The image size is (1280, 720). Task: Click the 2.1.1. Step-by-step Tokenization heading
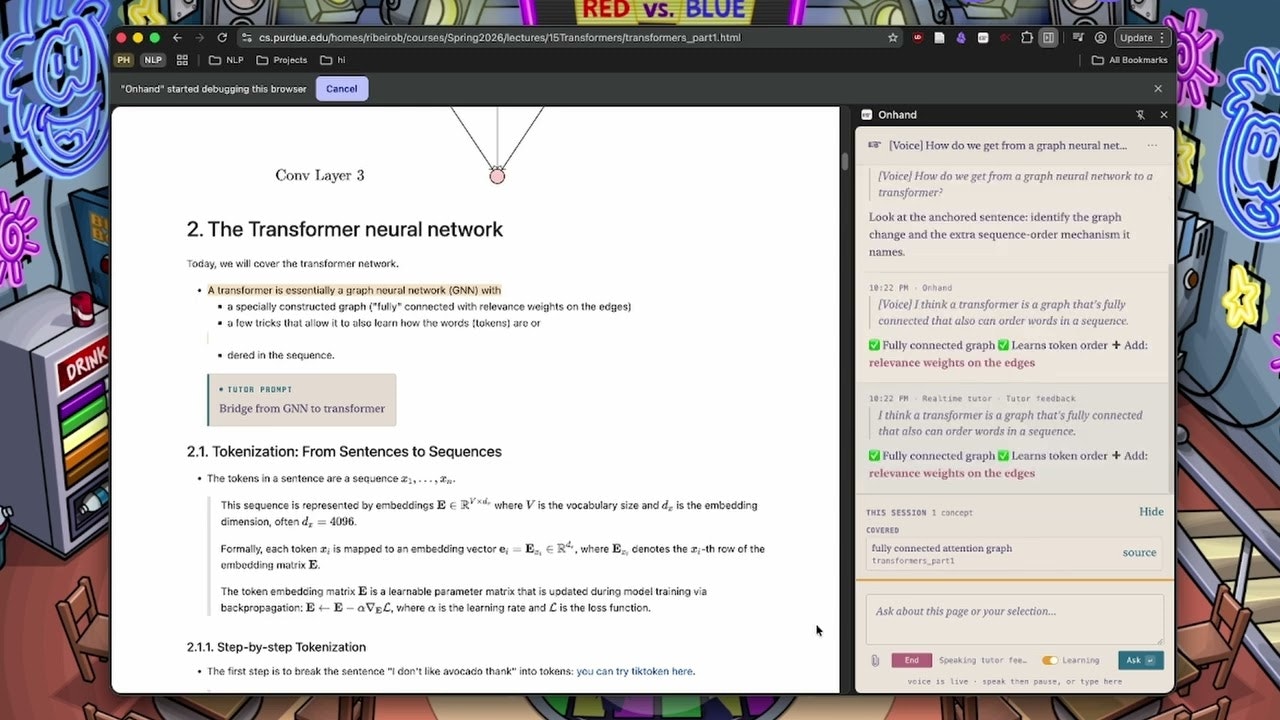276,647
